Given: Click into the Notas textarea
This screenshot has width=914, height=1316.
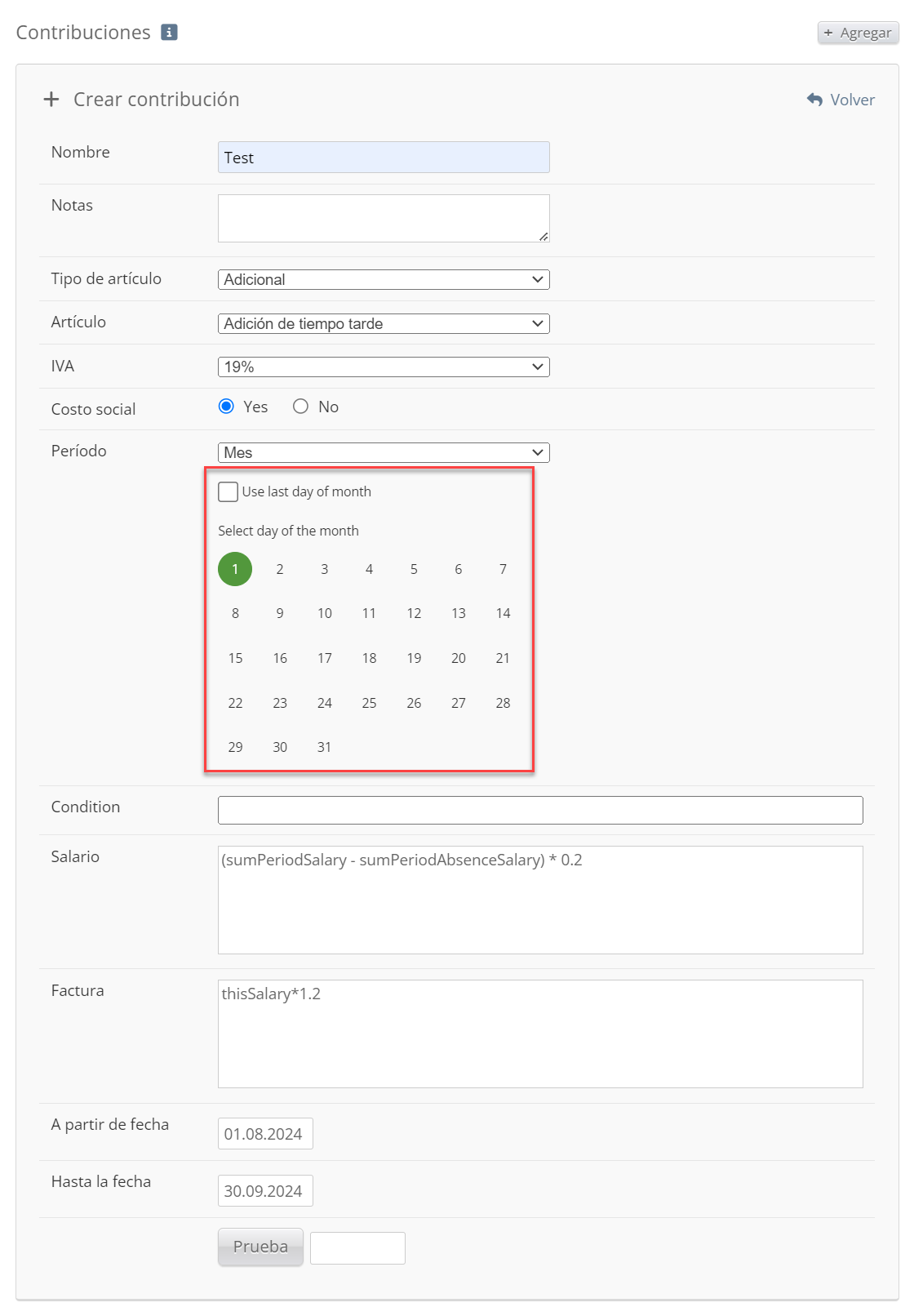Looking at the screenshot, I should 384,218.
